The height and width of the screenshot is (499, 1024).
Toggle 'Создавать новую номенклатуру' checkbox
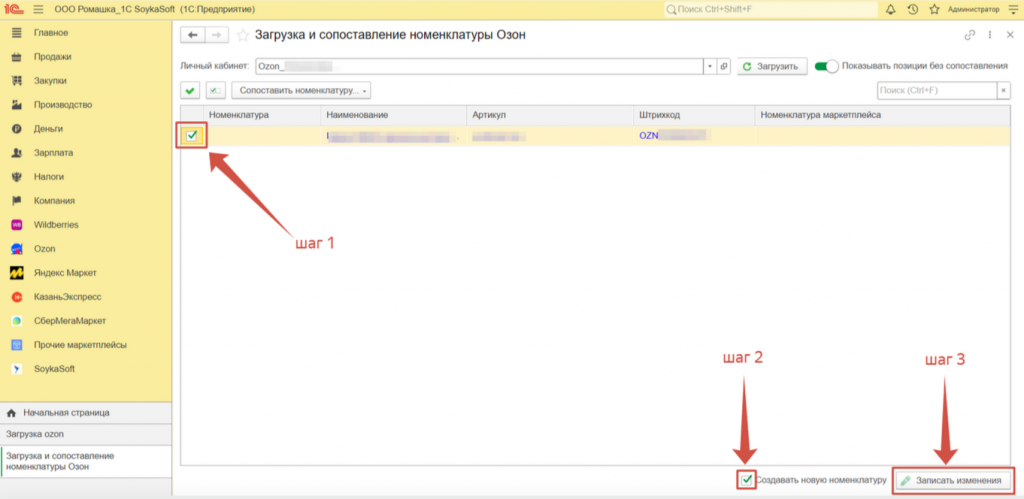(x=746, y=480)
